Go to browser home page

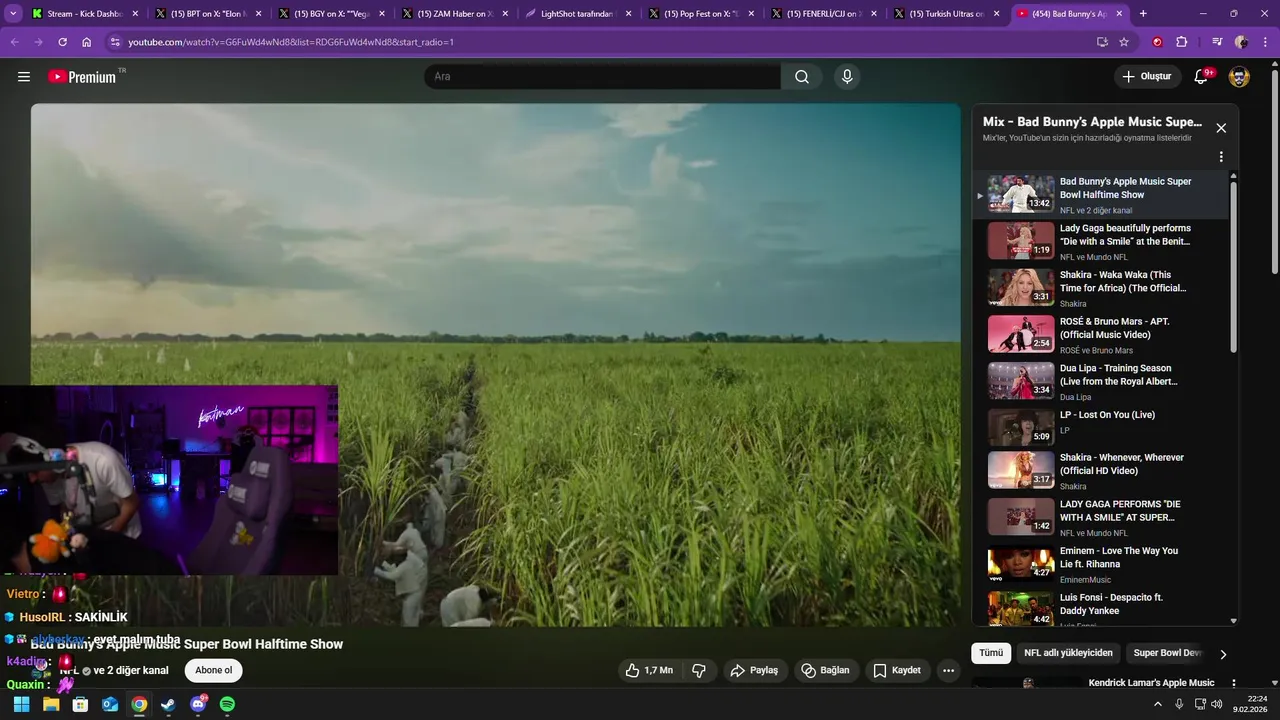pos(87,42)
